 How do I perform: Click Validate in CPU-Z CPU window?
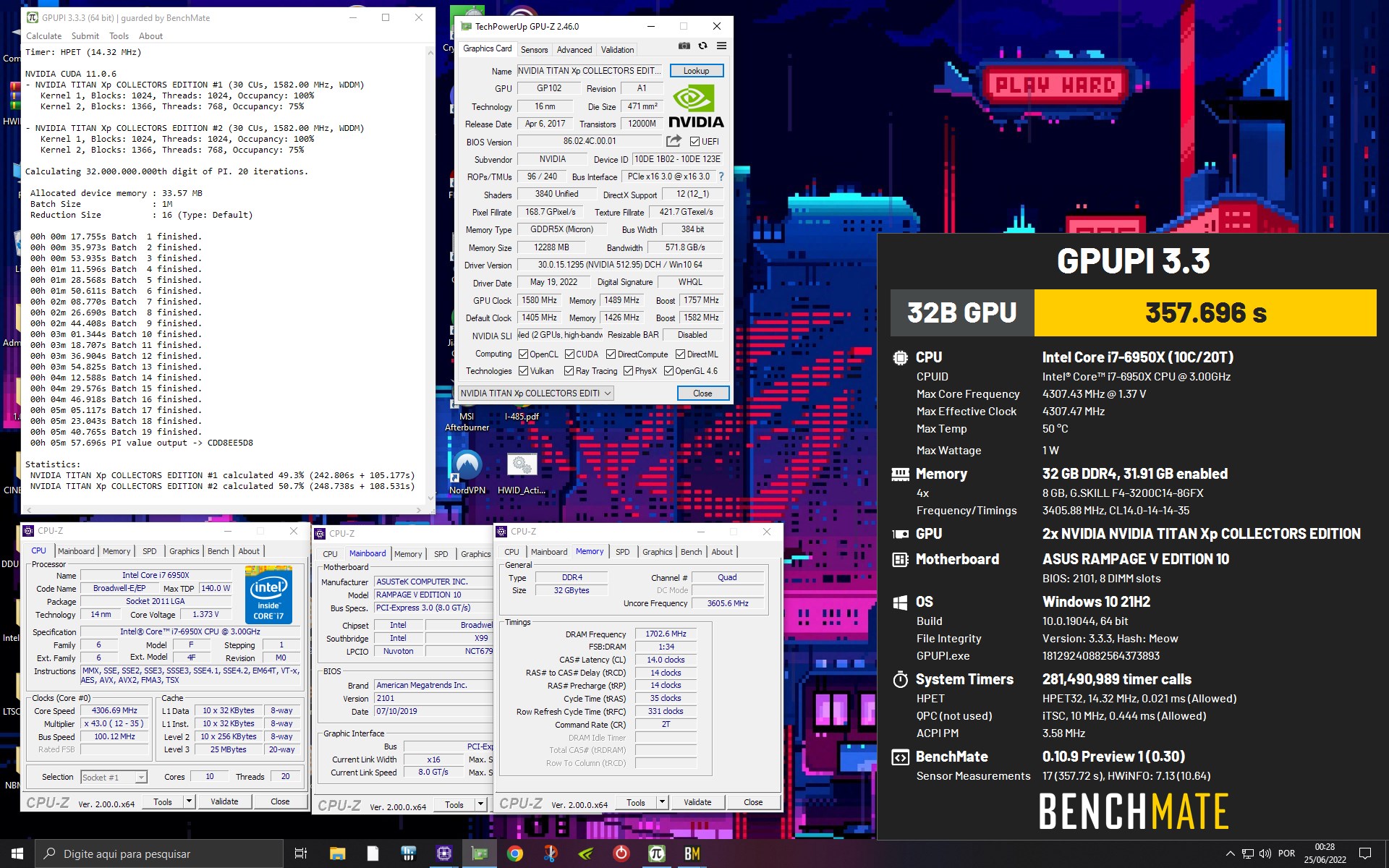224,801
